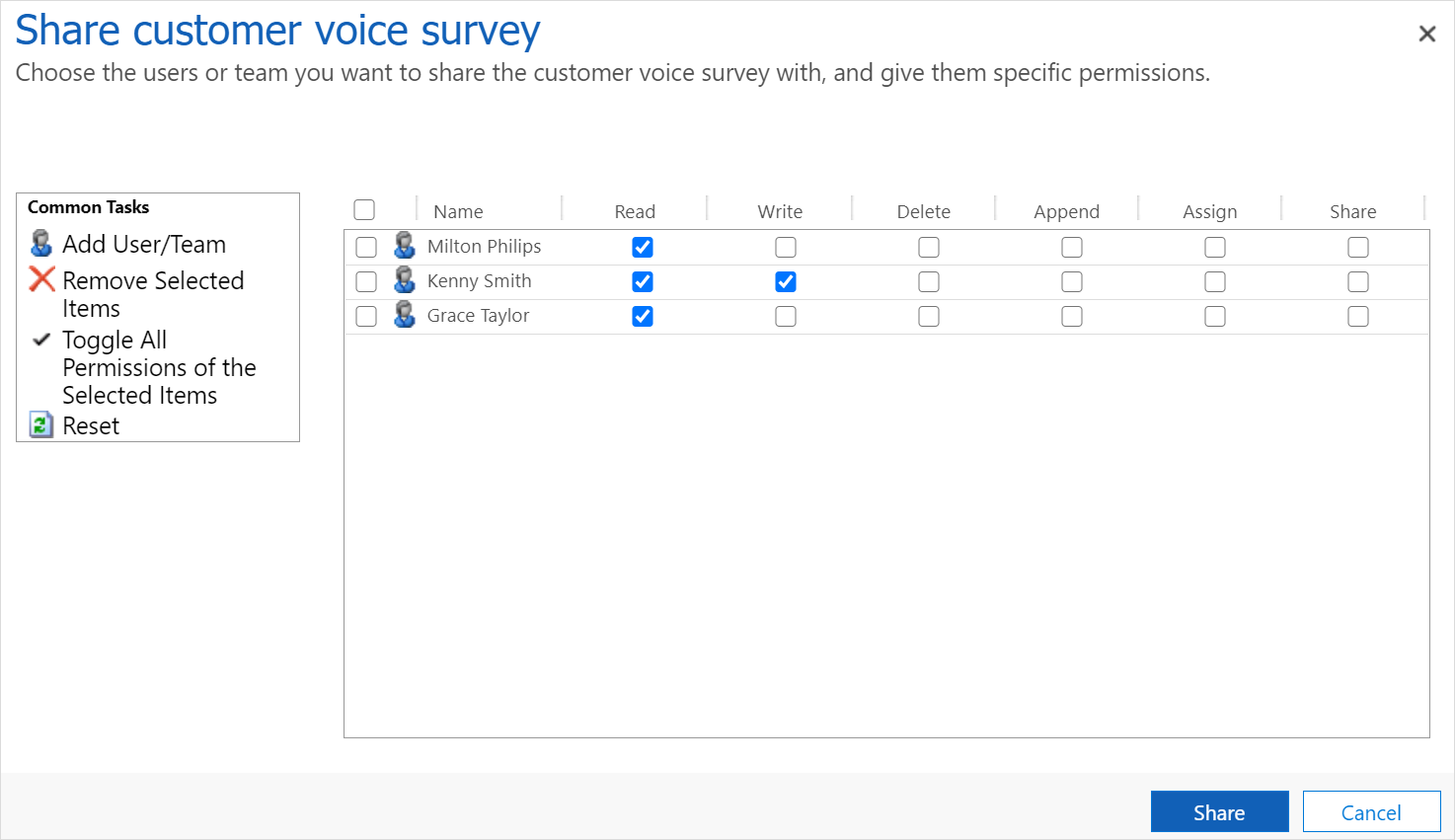The width and height of the screenshot is (1455, 840).
Task: Enable Append permission for Milton Philips
Action: (x=1072, y=247)
